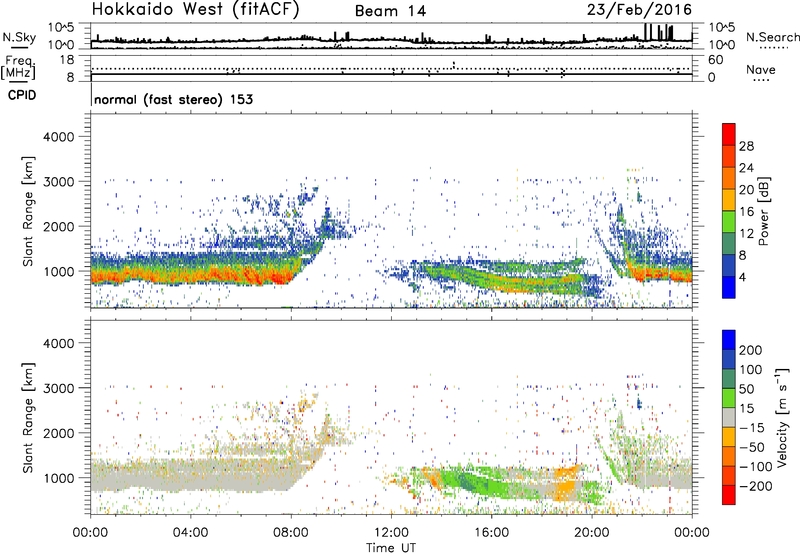Click the N.Sky noise spikes near 22:00
Screen dimensions: 800x554
(x=658, y=32)
